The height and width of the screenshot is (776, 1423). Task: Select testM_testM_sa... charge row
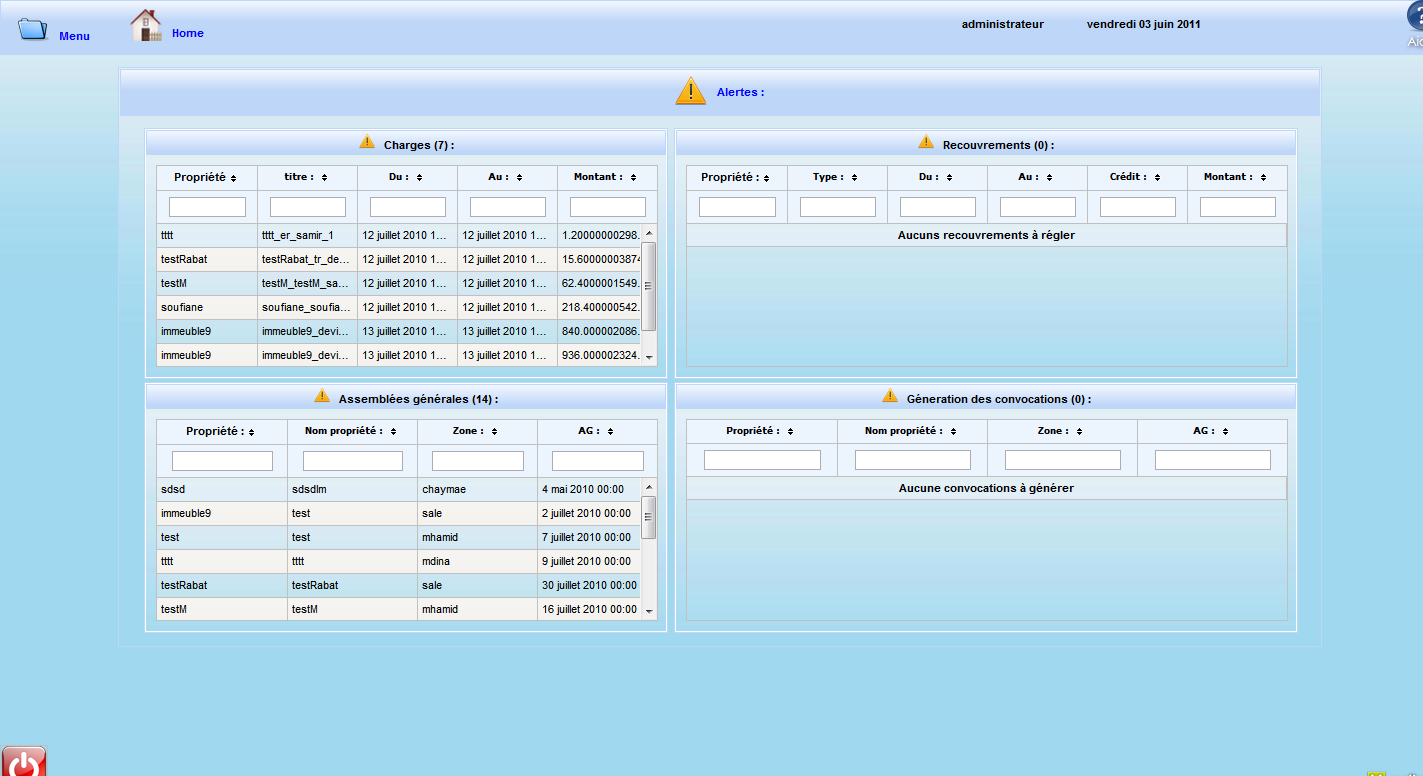coord(399,283)
